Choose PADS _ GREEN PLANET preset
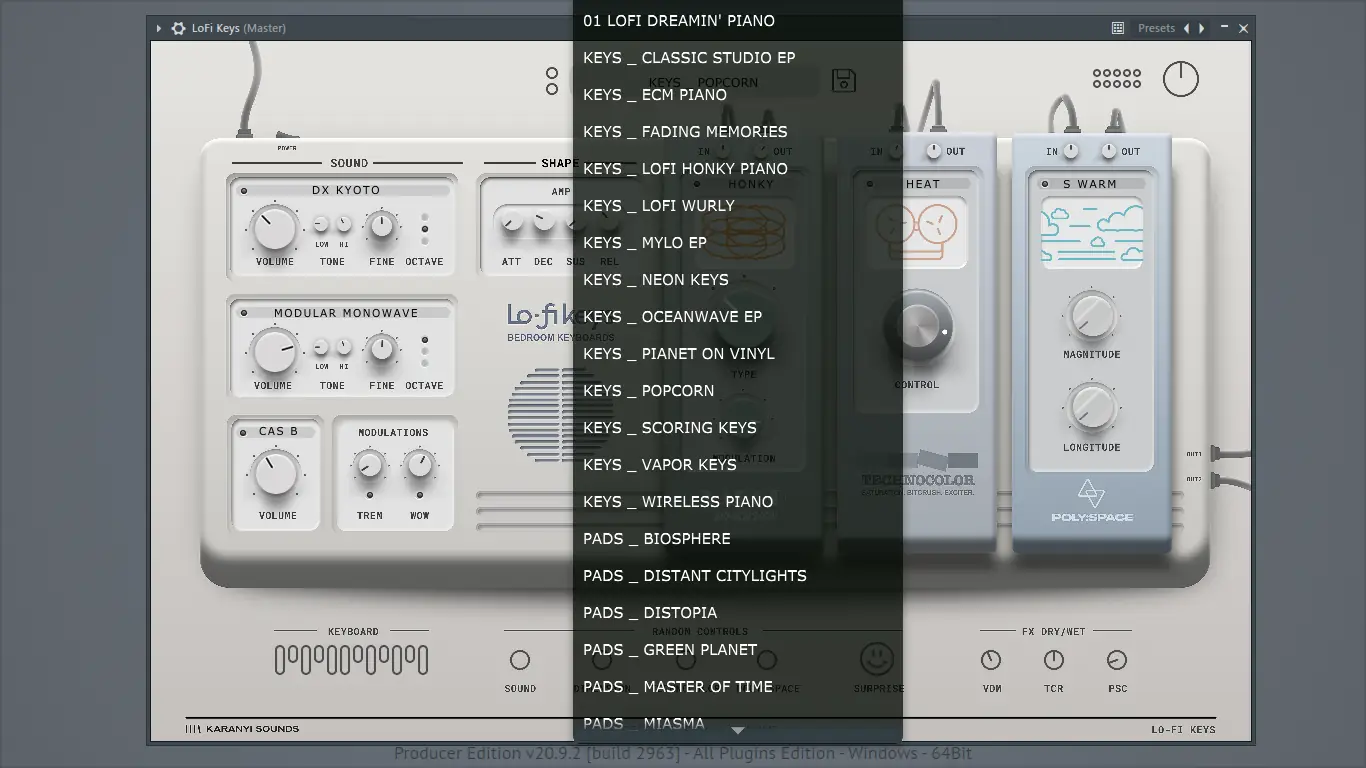Screen dimensions: 1366x768 [x=738, y=649]
